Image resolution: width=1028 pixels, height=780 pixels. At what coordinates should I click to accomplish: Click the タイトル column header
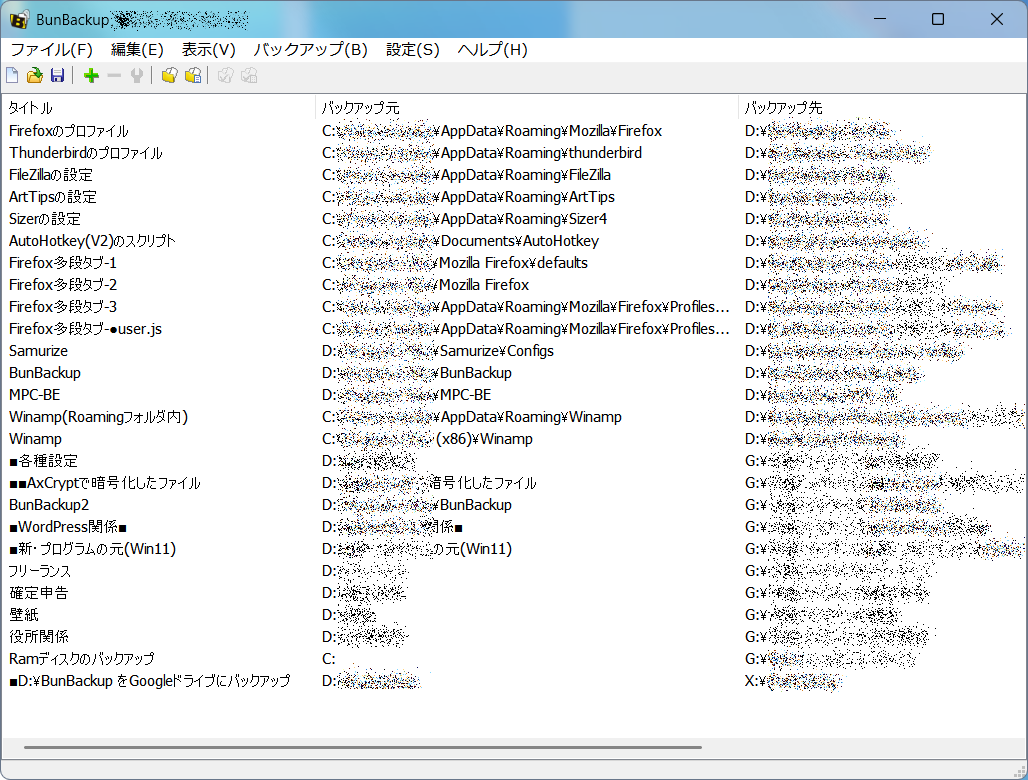(x=31, y=108)
